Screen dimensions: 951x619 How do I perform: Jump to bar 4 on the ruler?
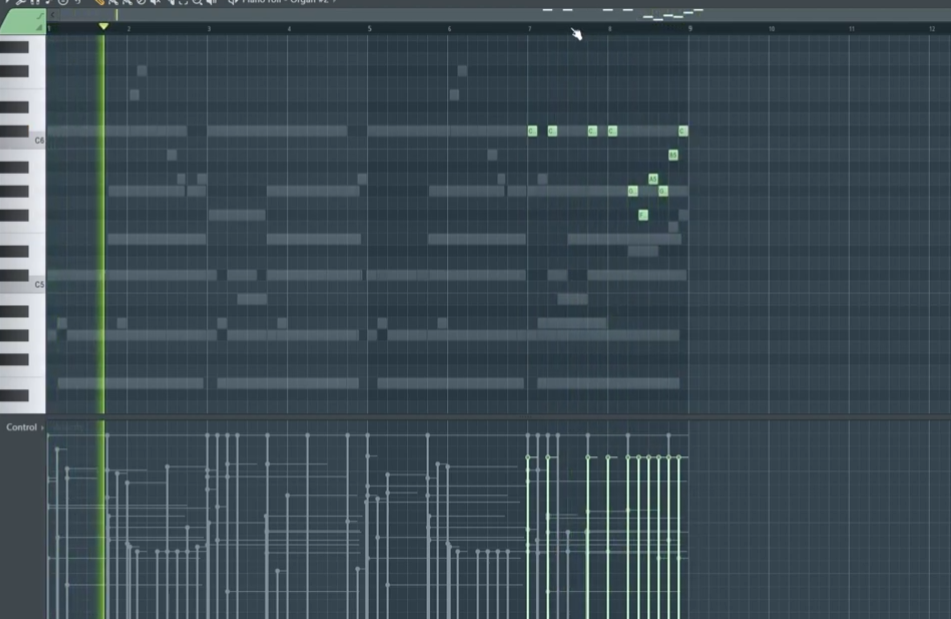tap(289, 28)
